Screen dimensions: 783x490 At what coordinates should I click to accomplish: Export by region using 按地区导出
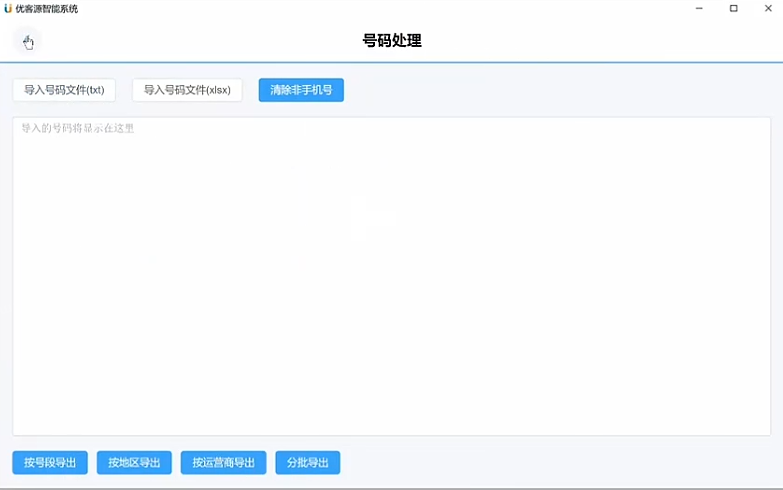pyautogui.click(x=134, y=463)
